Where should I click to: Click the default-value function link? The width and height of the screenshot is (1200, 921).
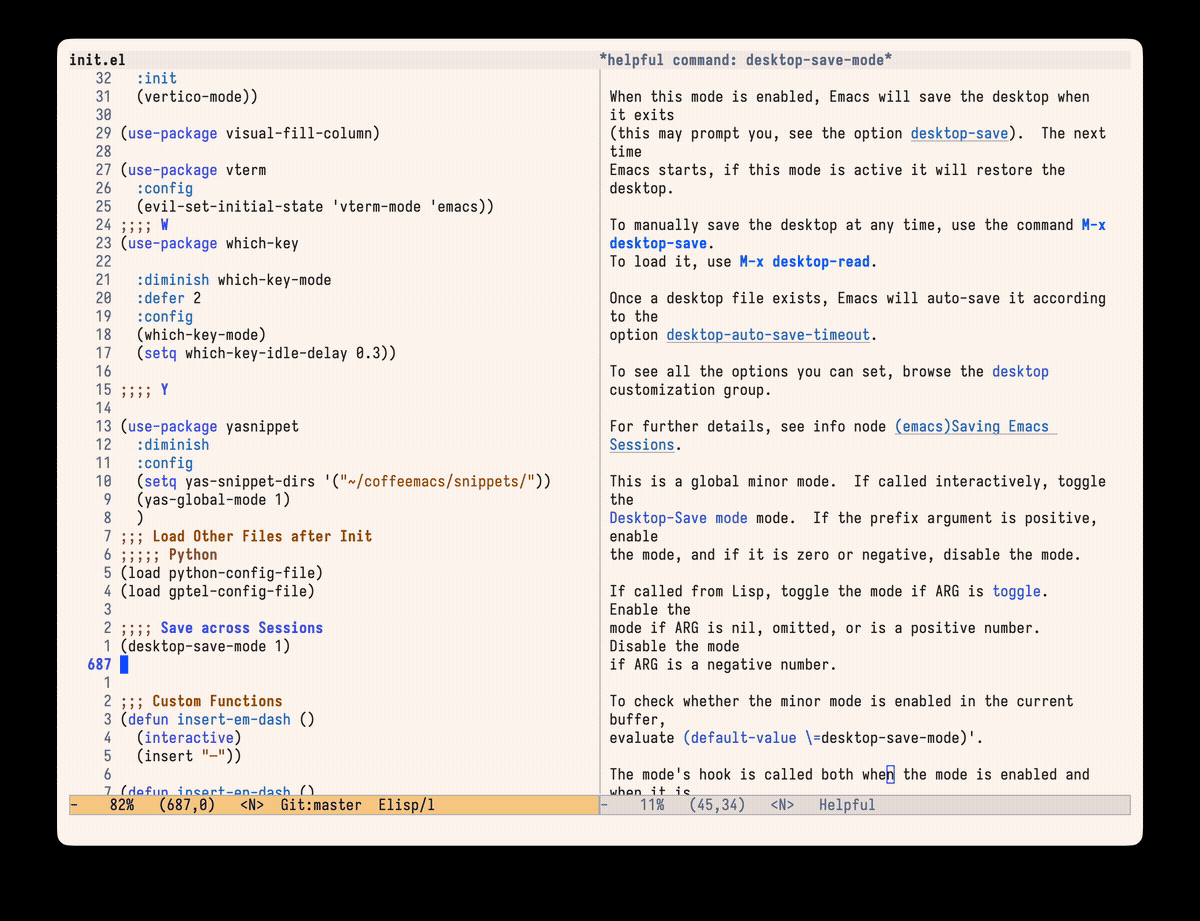[x=740, y=737]
